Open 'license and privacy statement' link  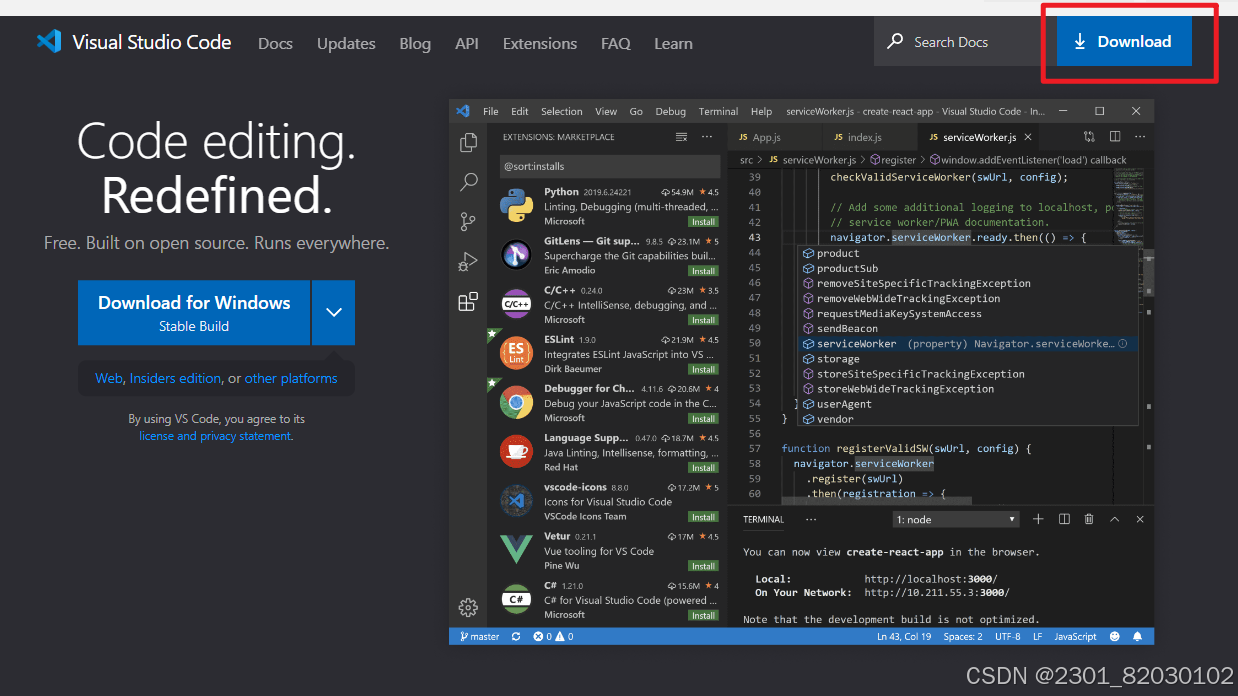215,436
